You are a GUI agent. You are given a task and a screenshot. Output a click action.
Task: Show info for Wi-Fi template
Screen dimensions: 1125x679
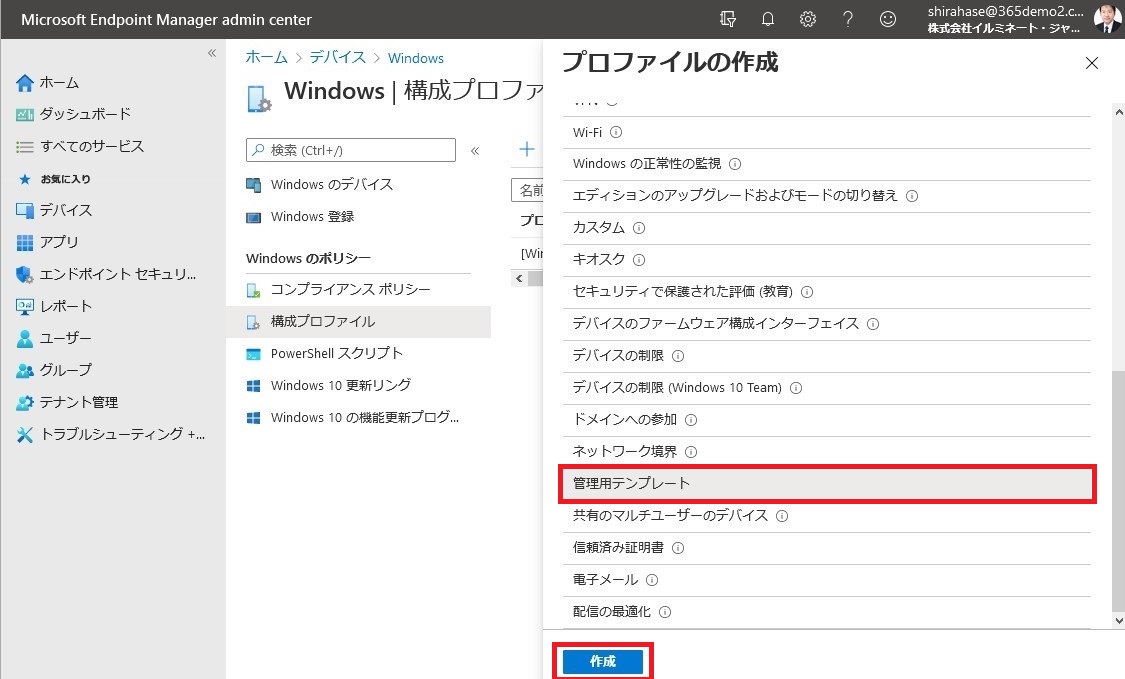pos(616,132)
